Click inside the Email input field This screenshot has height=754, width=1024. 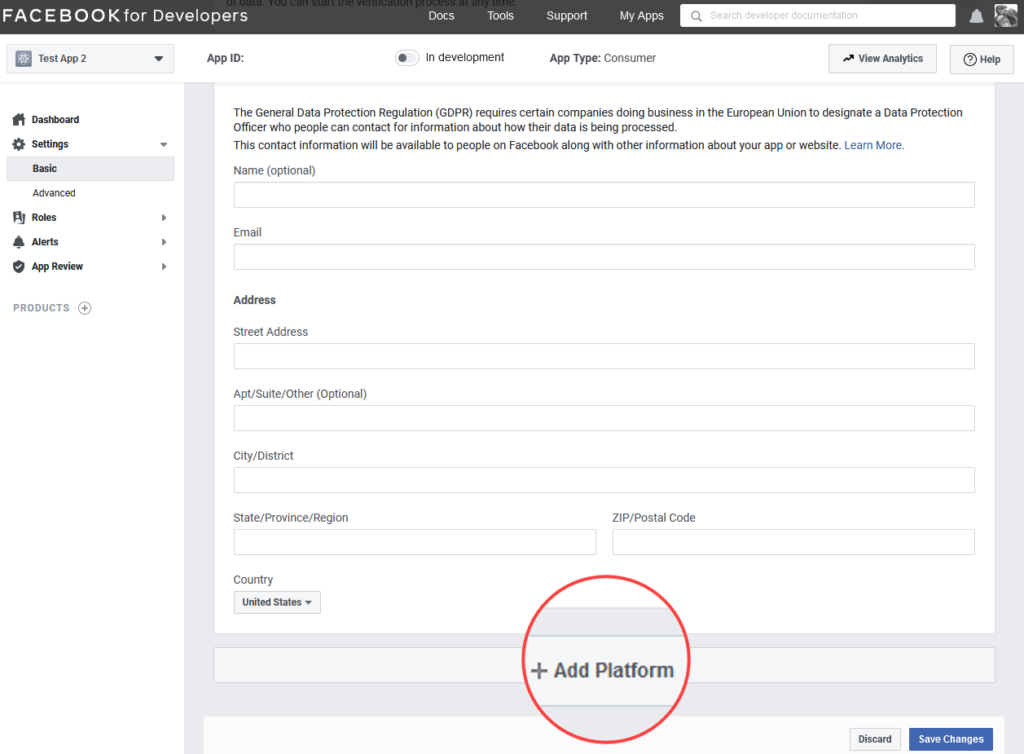[x=603, y=256]
